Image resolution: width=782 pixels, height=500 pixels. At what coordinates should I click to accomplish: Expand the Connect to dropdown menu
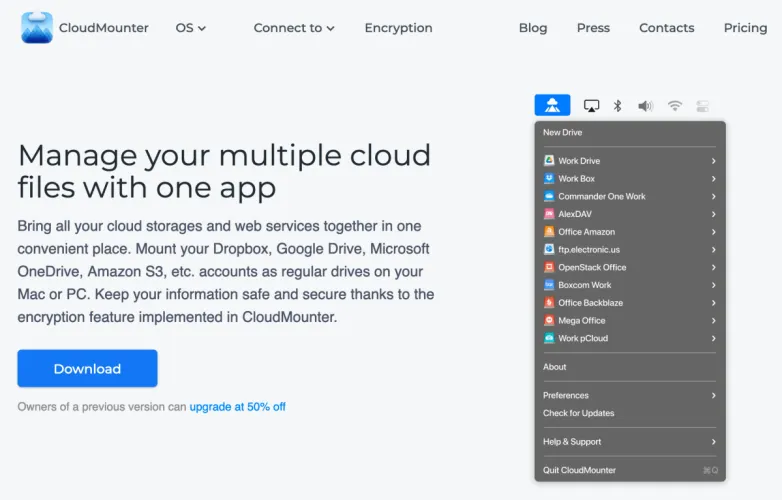(294, 28)
